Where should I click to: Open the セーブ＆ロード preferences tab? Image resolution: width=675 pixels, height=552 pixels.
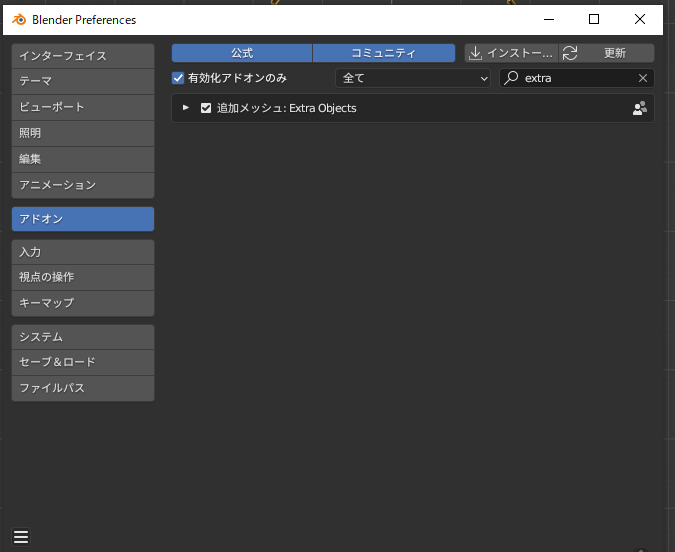pyautogui.click(x=83, y=362)
